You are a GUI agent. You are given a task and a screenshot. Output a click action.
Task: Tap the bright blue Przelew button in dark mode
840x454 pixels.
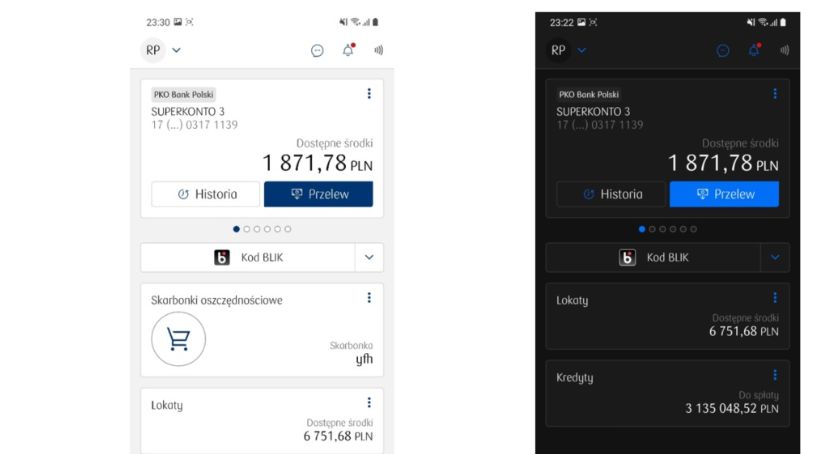pyautogui.click(x=724, y=194)
